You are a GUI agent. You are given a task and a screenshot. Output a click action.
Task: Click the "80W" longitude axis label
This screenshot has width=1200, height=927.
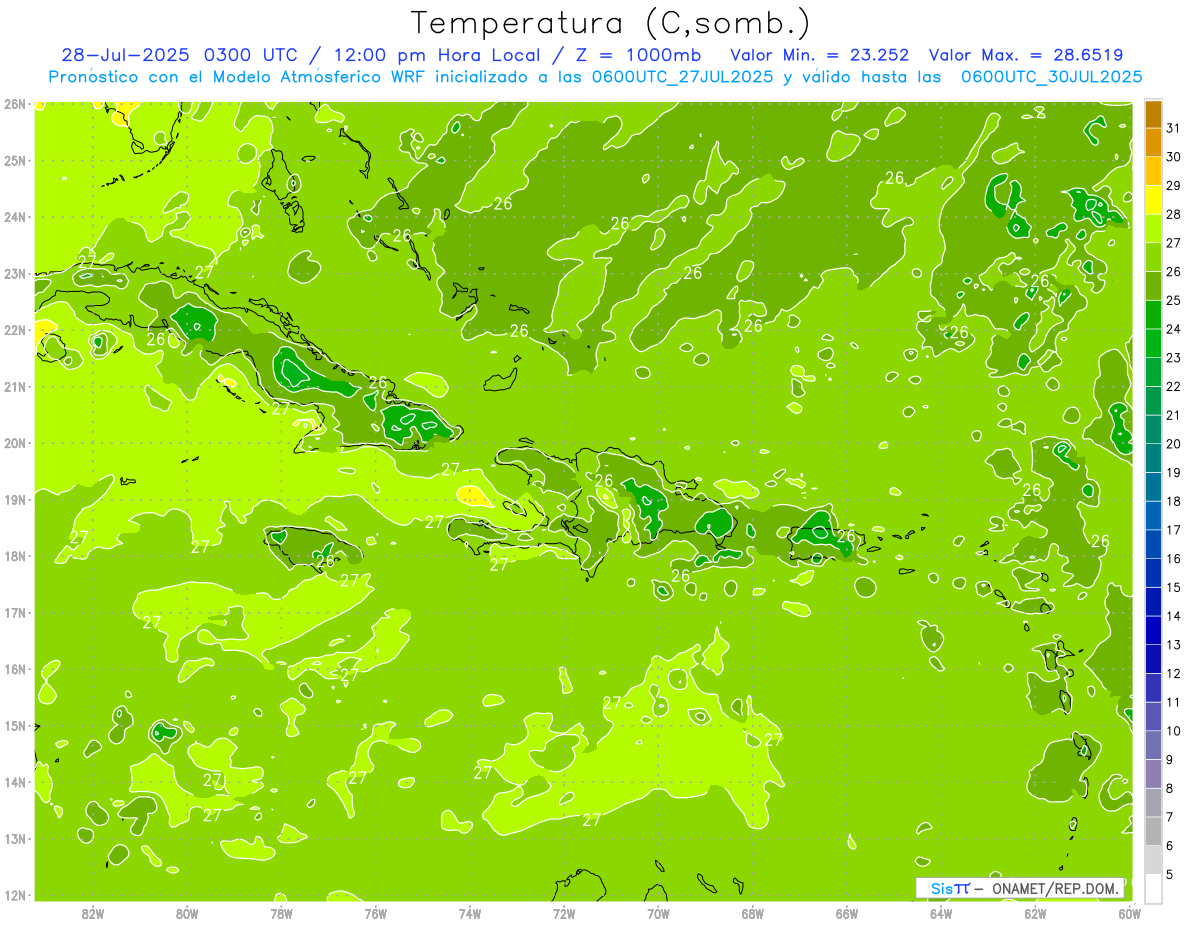click(186, 913)
